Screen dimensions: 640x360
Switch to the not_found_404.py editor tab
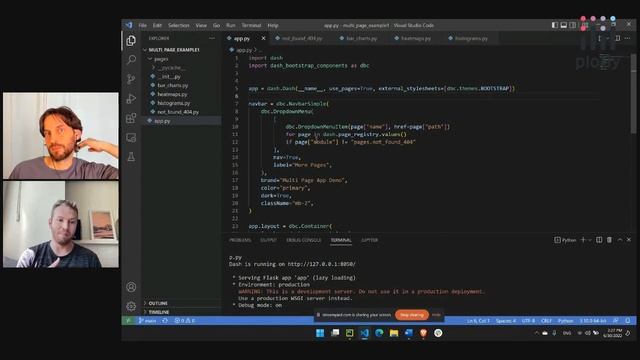pyautogui.click(x=302, y=38)
